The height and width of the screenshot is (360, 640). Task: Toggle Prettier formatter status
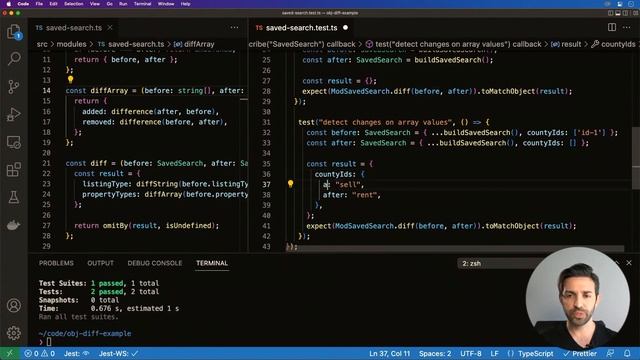[x=580, y=353]
